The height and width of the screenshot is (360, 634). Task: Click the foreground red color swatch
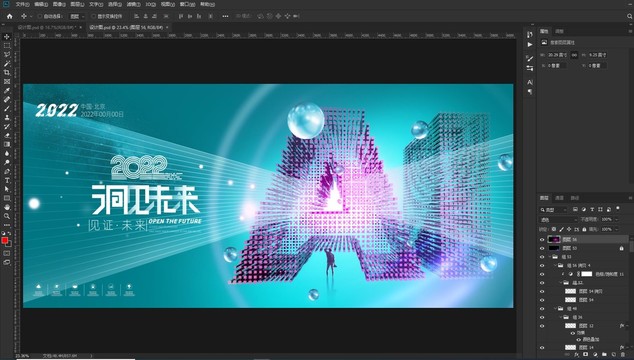5,240
